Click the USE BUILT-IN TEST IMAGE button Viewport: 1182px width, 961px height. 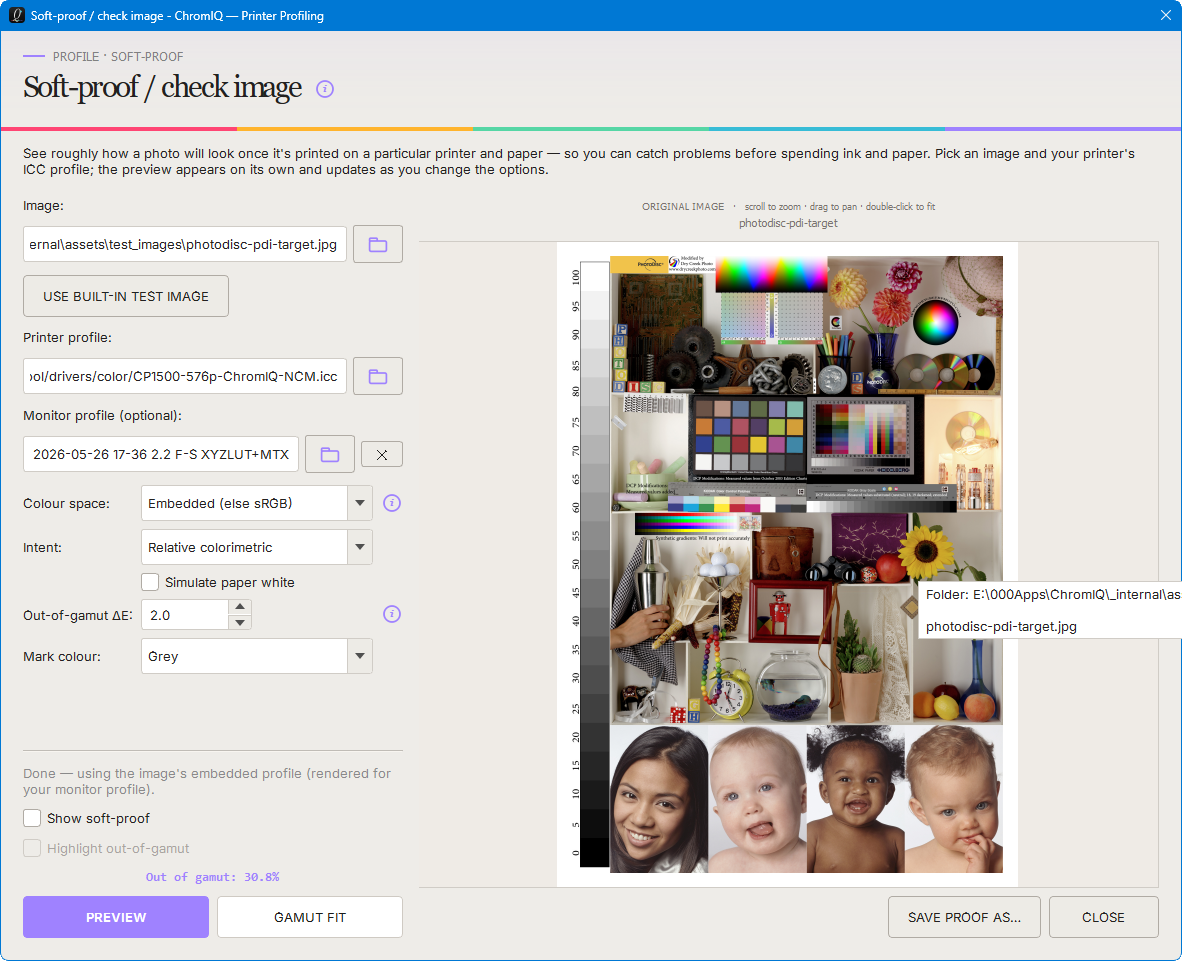point(126,296)
